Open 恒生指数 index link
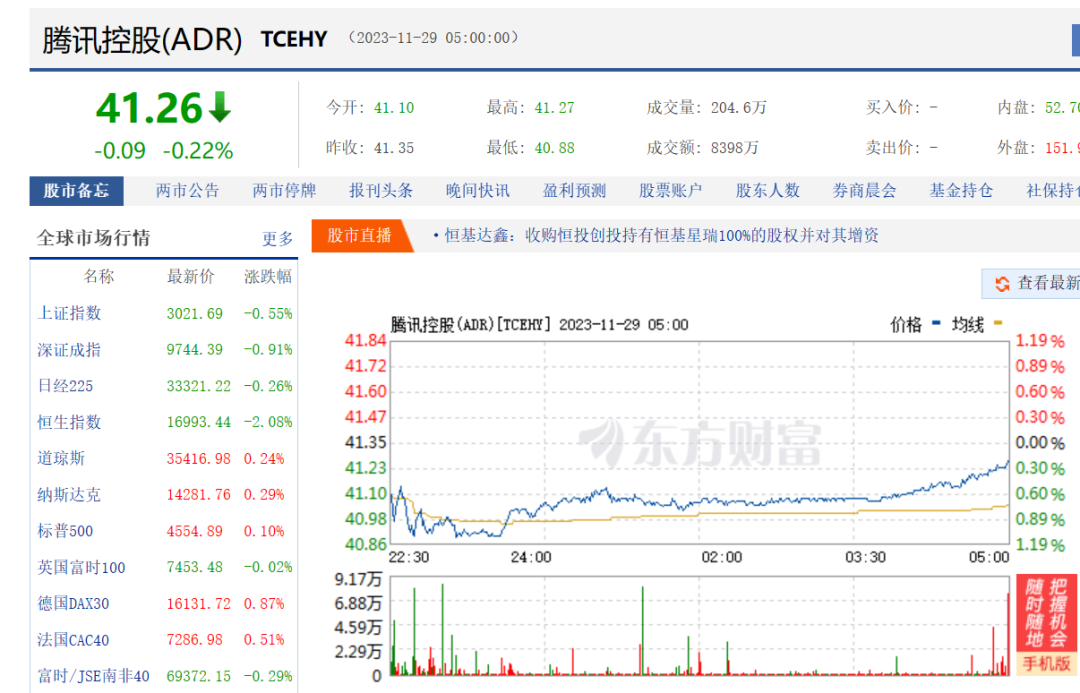The height and width of the screenshot is (693, 1080). click(x=69, y=422)
